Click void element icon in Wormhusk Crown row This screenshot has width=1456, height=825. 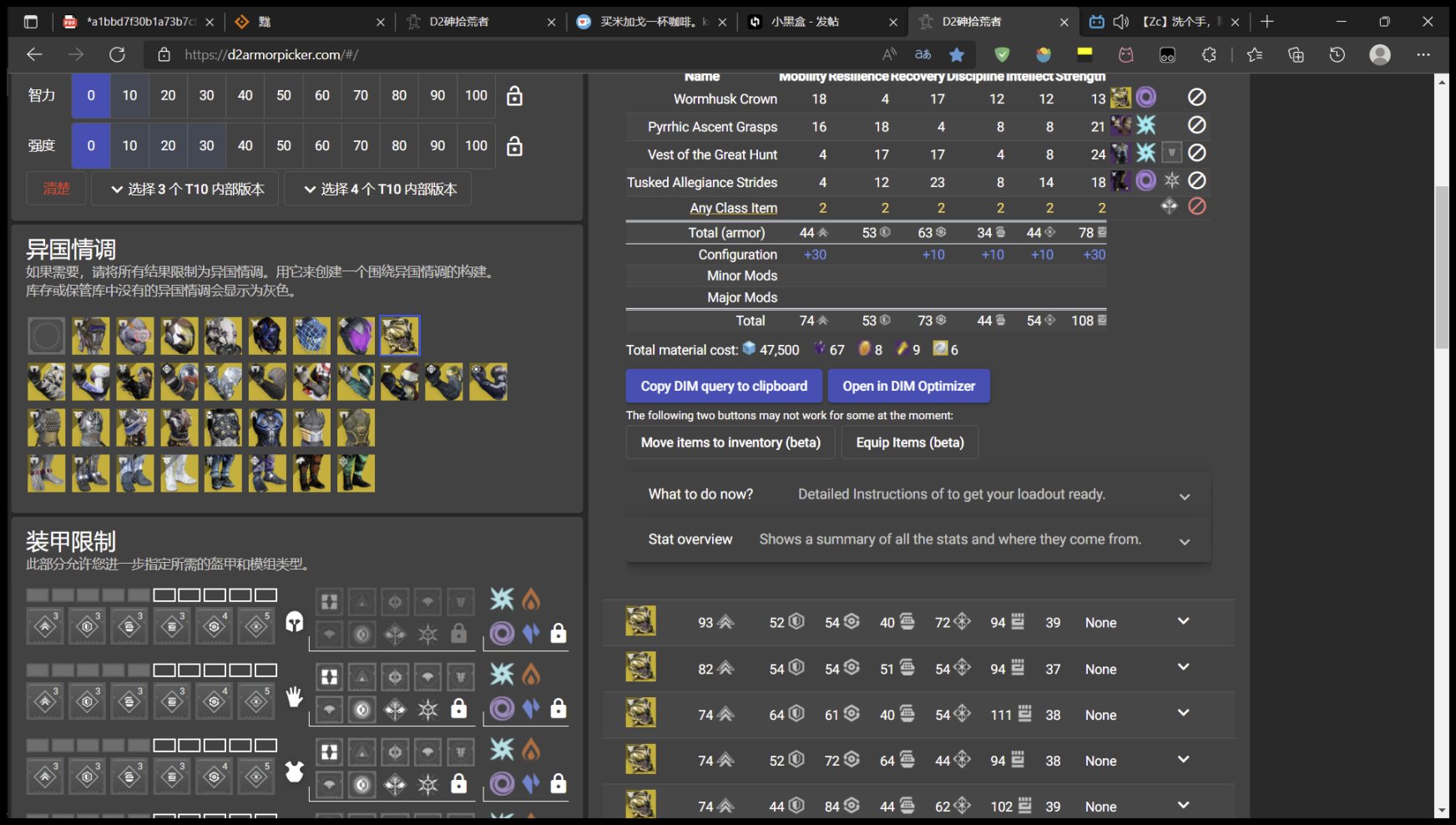(x=1146, y=98)
